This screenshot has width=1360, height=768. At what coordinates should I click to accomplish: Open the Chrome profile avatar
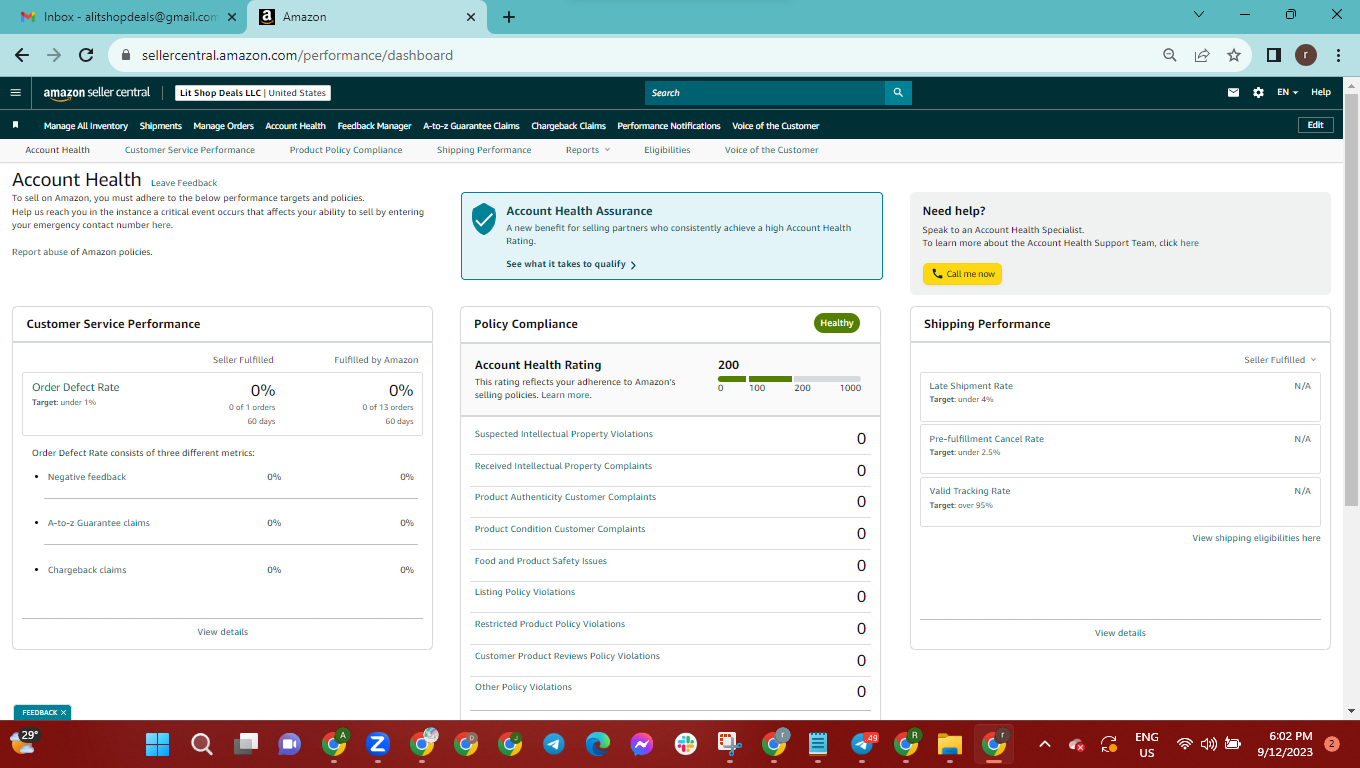coord(1306,55)
